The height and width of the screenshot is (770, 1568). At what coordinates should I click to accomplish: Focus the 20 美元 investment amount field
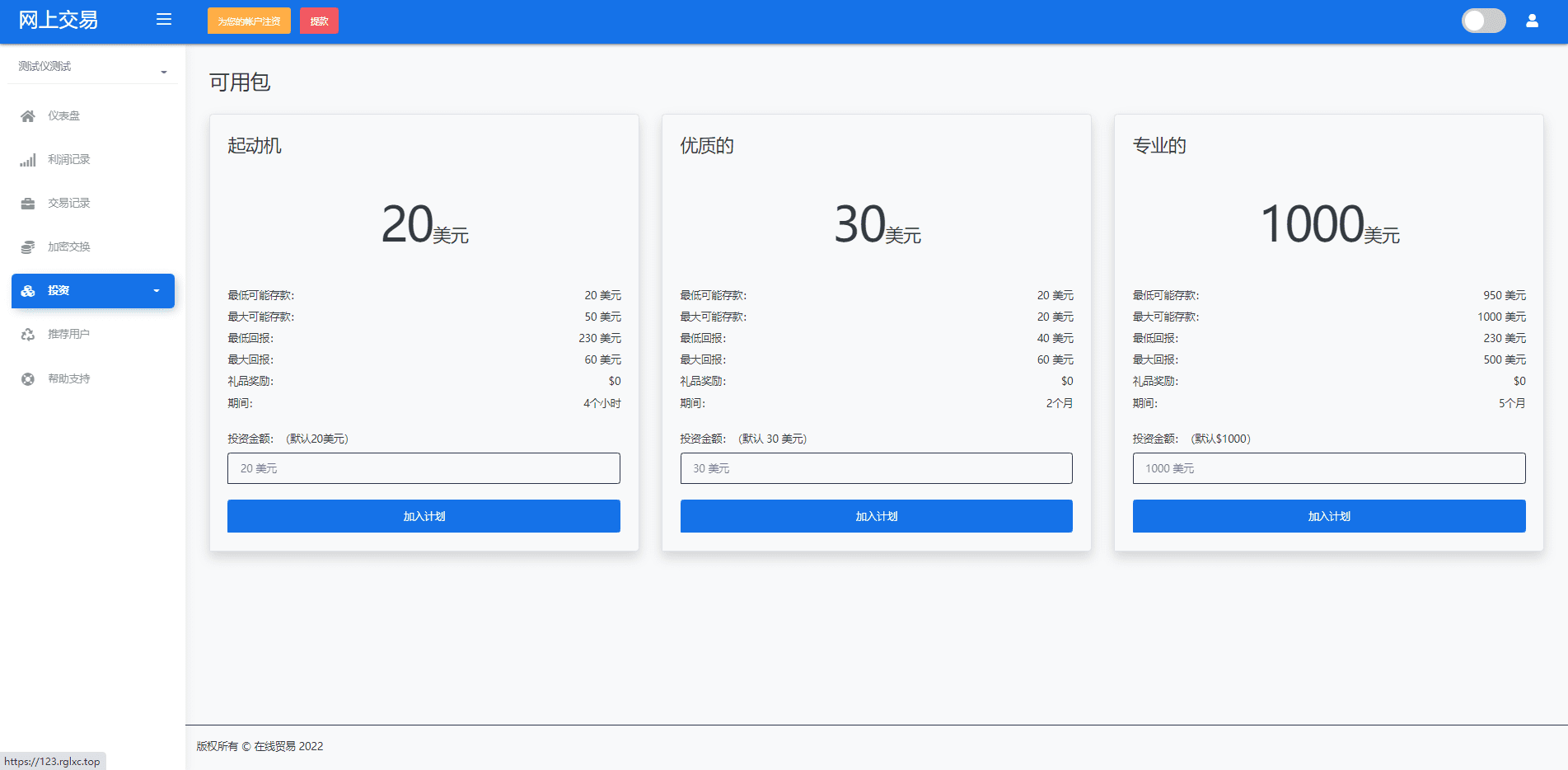click(424, 468)
